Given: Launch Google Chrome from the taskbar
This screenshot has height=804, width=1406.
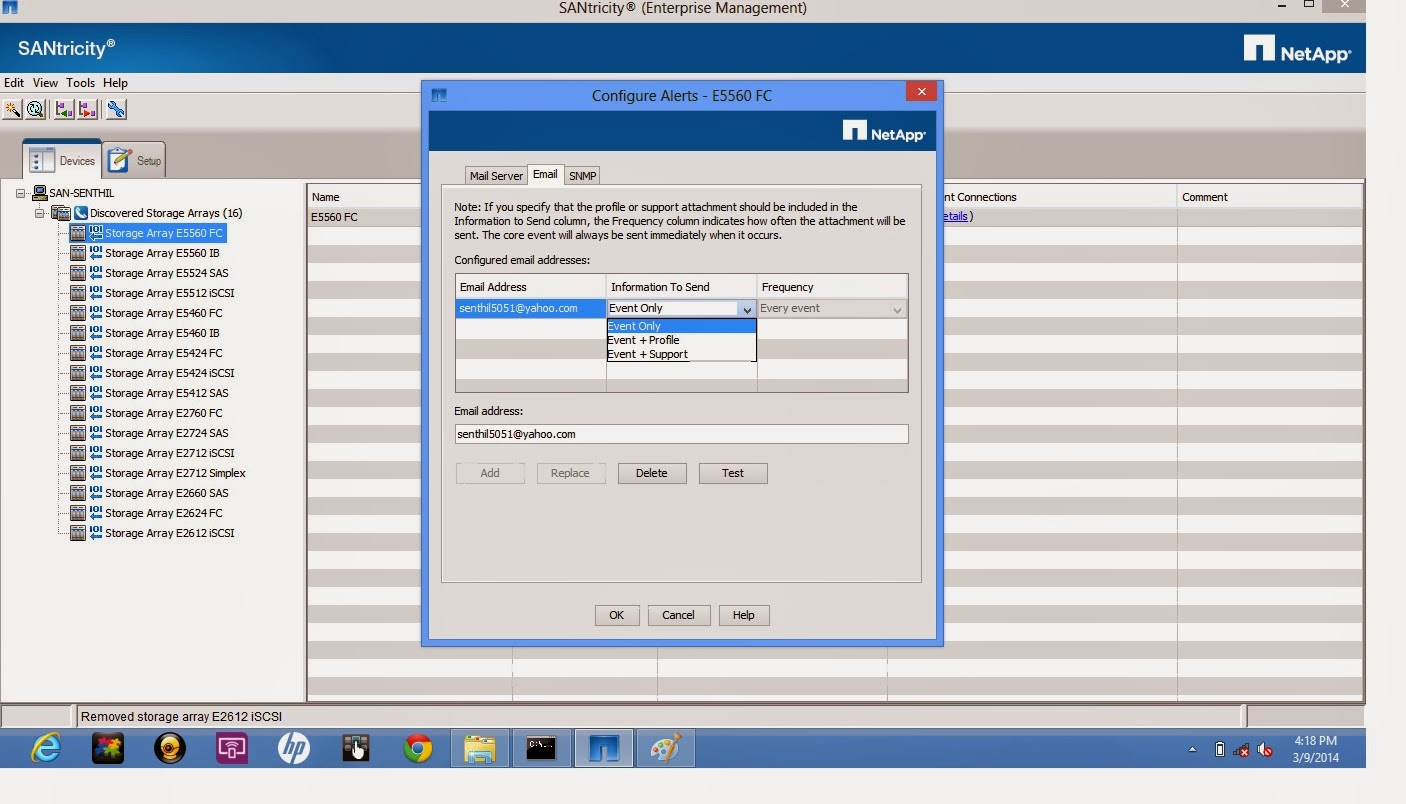Looking at the screenshot, I should [x=417, y=747].
